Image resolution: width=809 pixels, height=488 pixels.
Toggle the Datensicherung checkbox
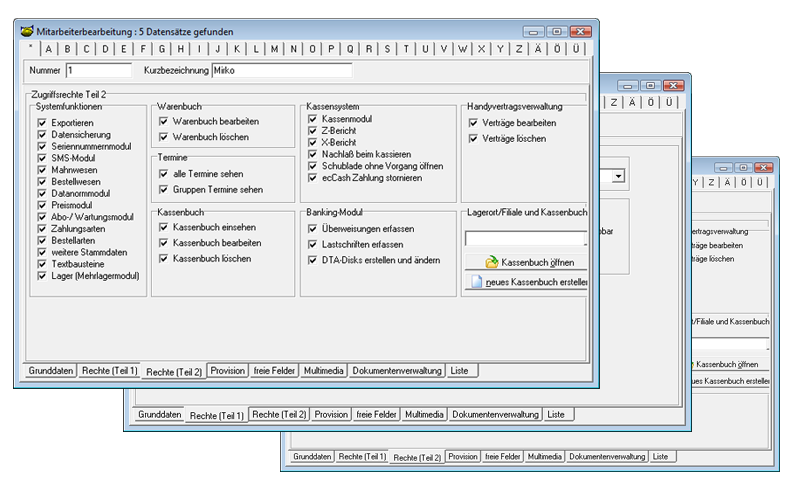coord(42,135)
